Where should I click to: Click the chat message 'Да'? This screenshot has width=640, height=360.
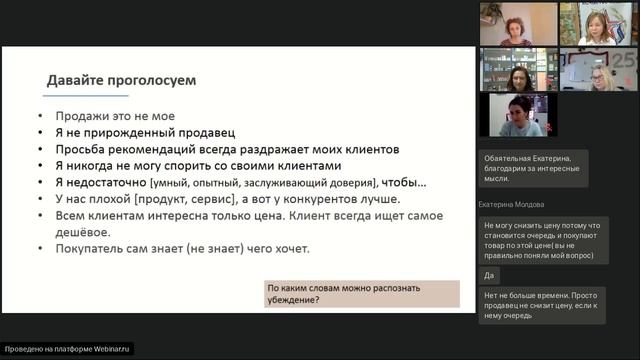489,276
